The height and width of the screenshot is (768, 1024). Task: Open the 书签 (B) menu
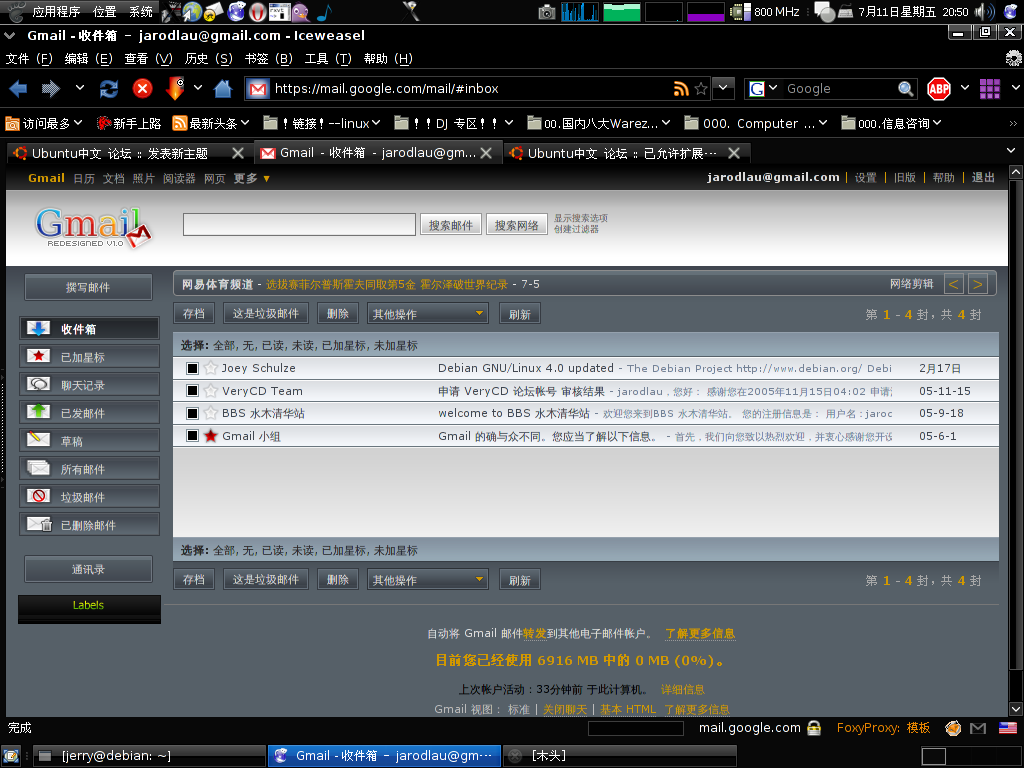point(268,59)
